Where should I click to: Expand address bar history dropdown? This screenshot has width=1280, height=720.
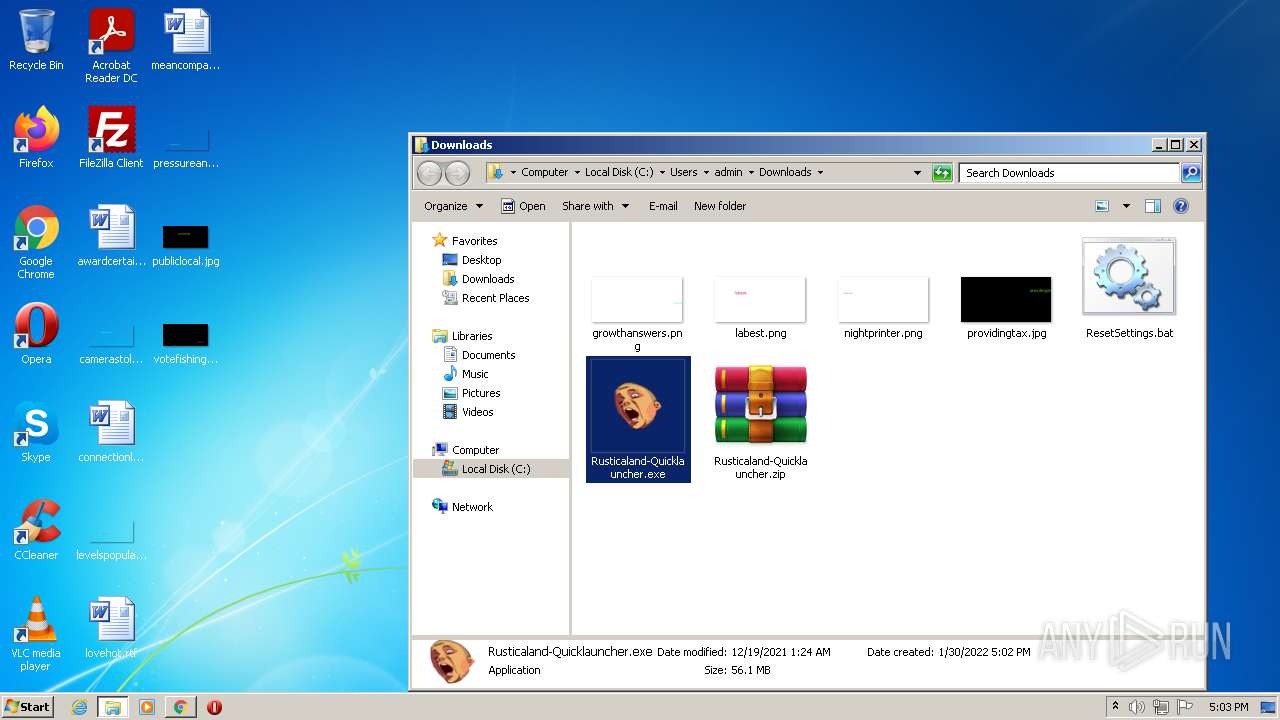917,173
